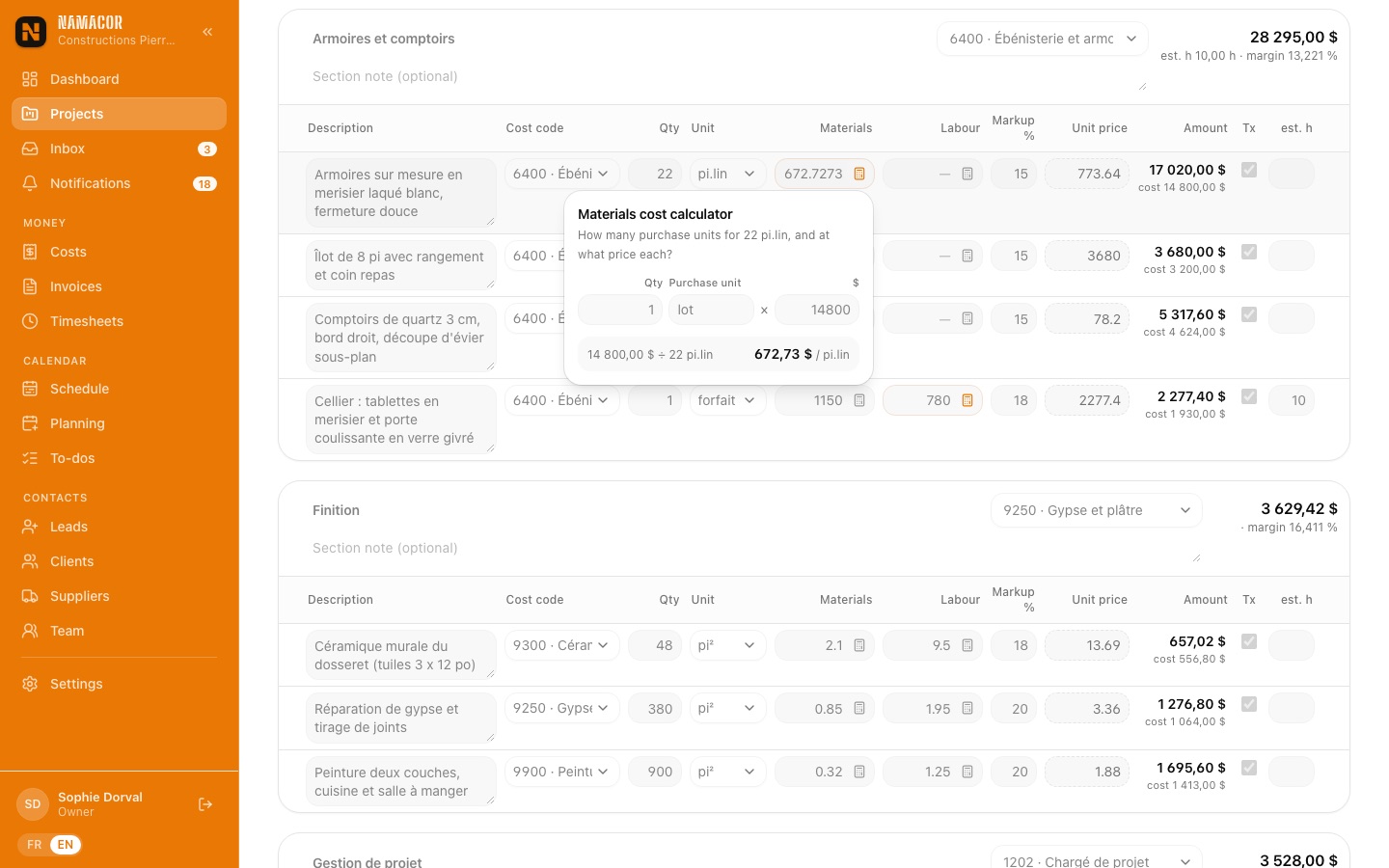The image size is (1389, 868).
Task: Open Timesheets in the Money section
Action: click(x=119, y=321)
